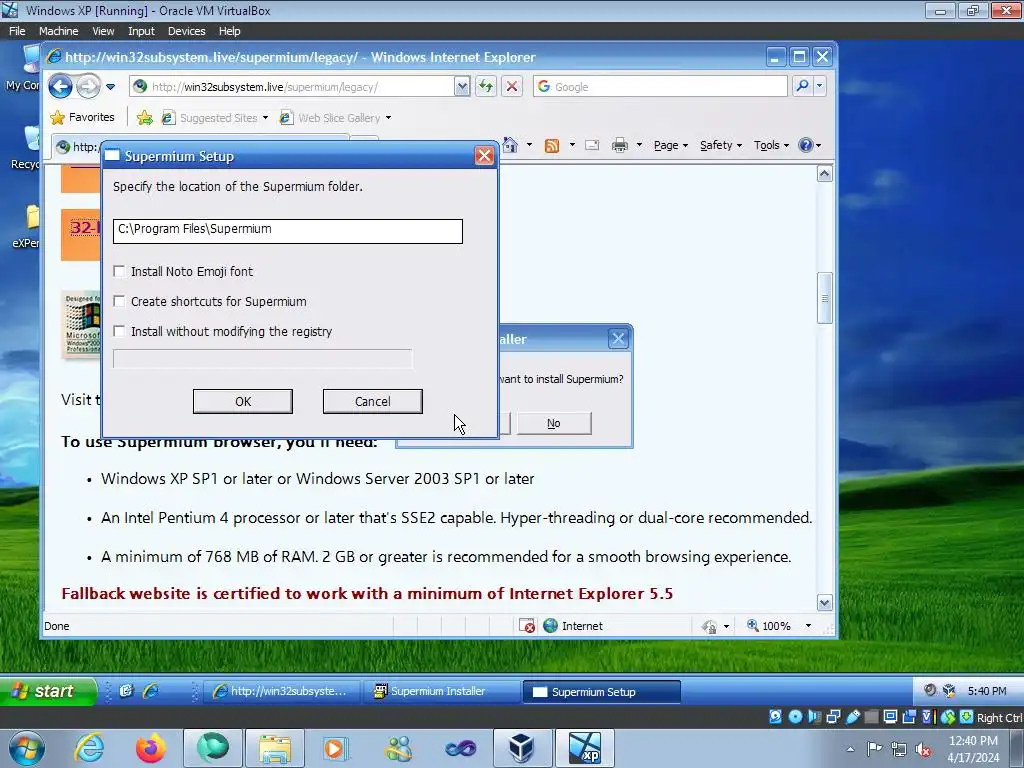Click No in the Supermium Installer dialog
Viewport: 1024px width, 768px height.
pos(554,423)
